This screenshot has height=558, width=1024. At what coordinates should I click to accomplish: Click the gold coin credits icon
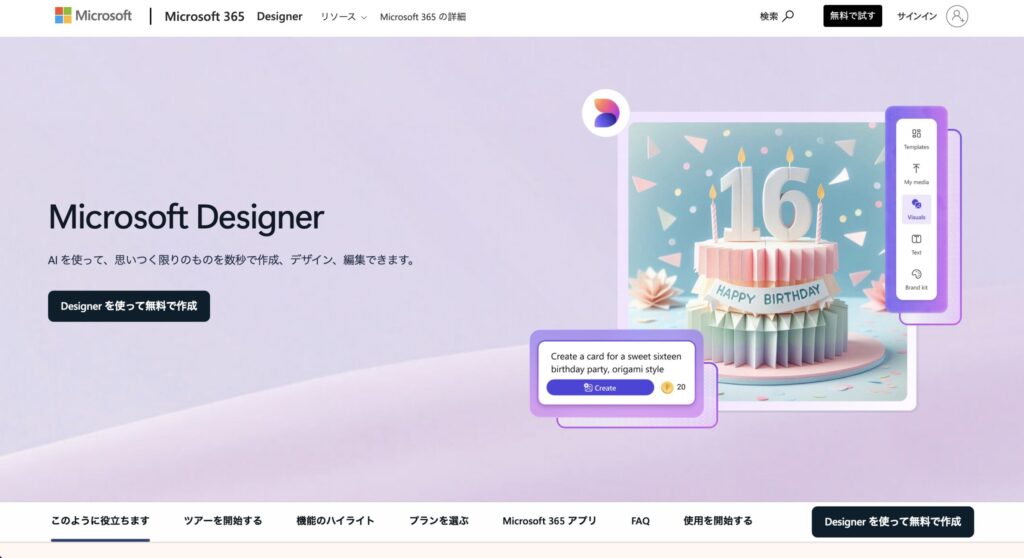point(667,387)
